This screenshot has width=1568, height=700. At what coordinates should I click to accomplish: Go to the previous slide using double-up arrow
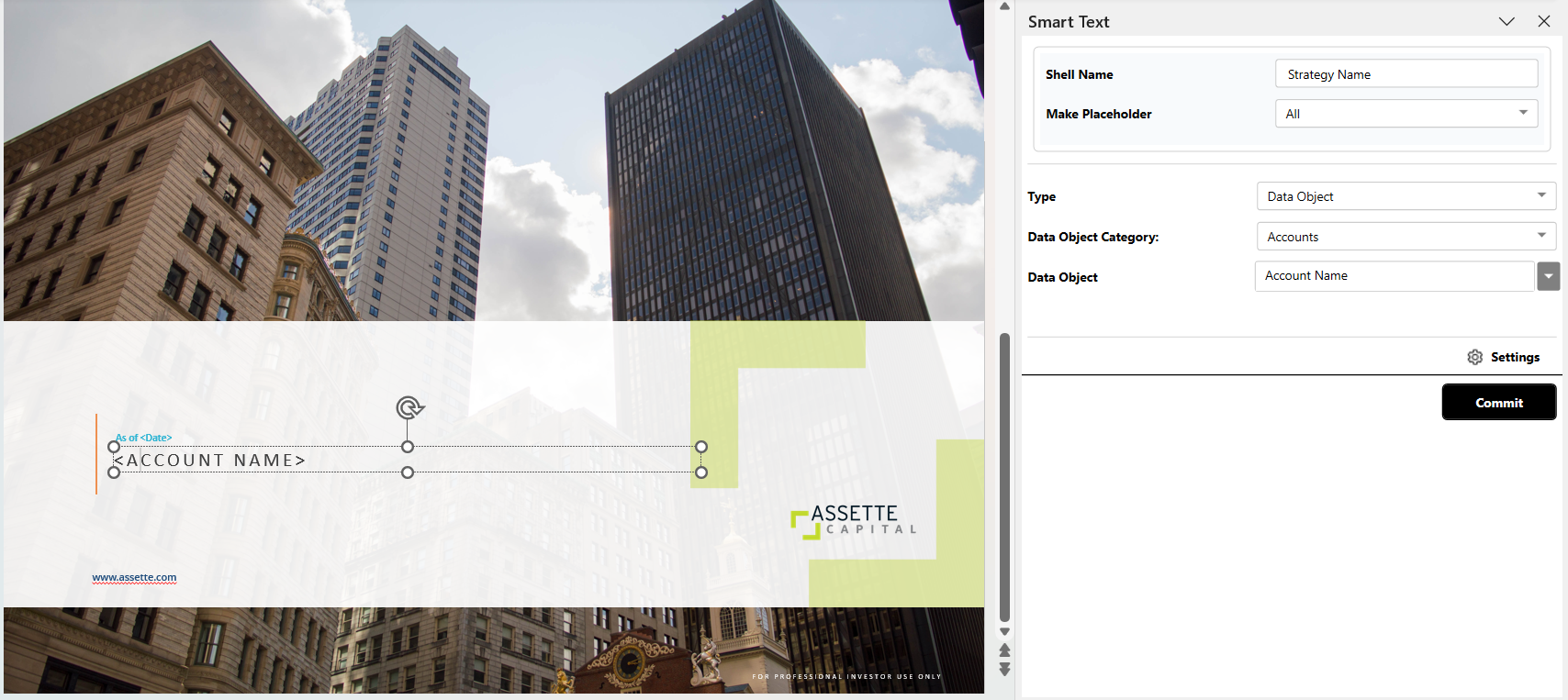(1004, 650)
